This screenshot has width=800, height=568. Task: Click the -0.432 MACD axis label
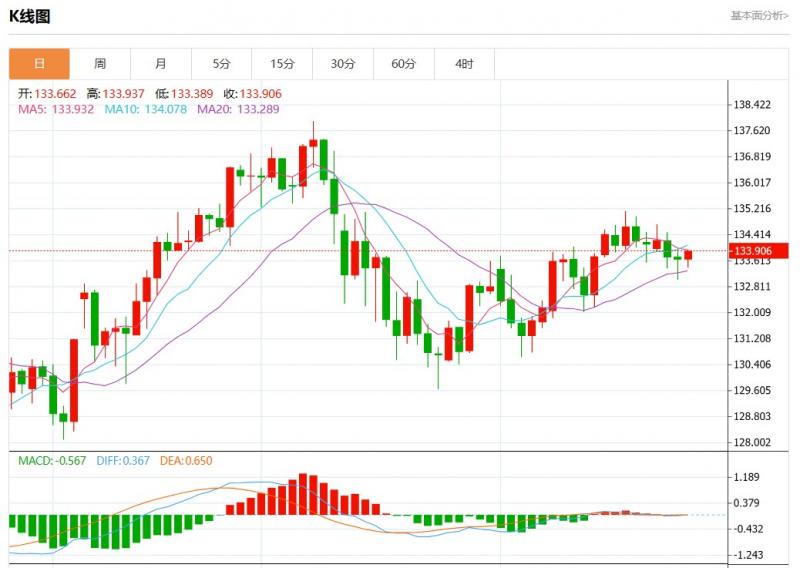[746, 529]
